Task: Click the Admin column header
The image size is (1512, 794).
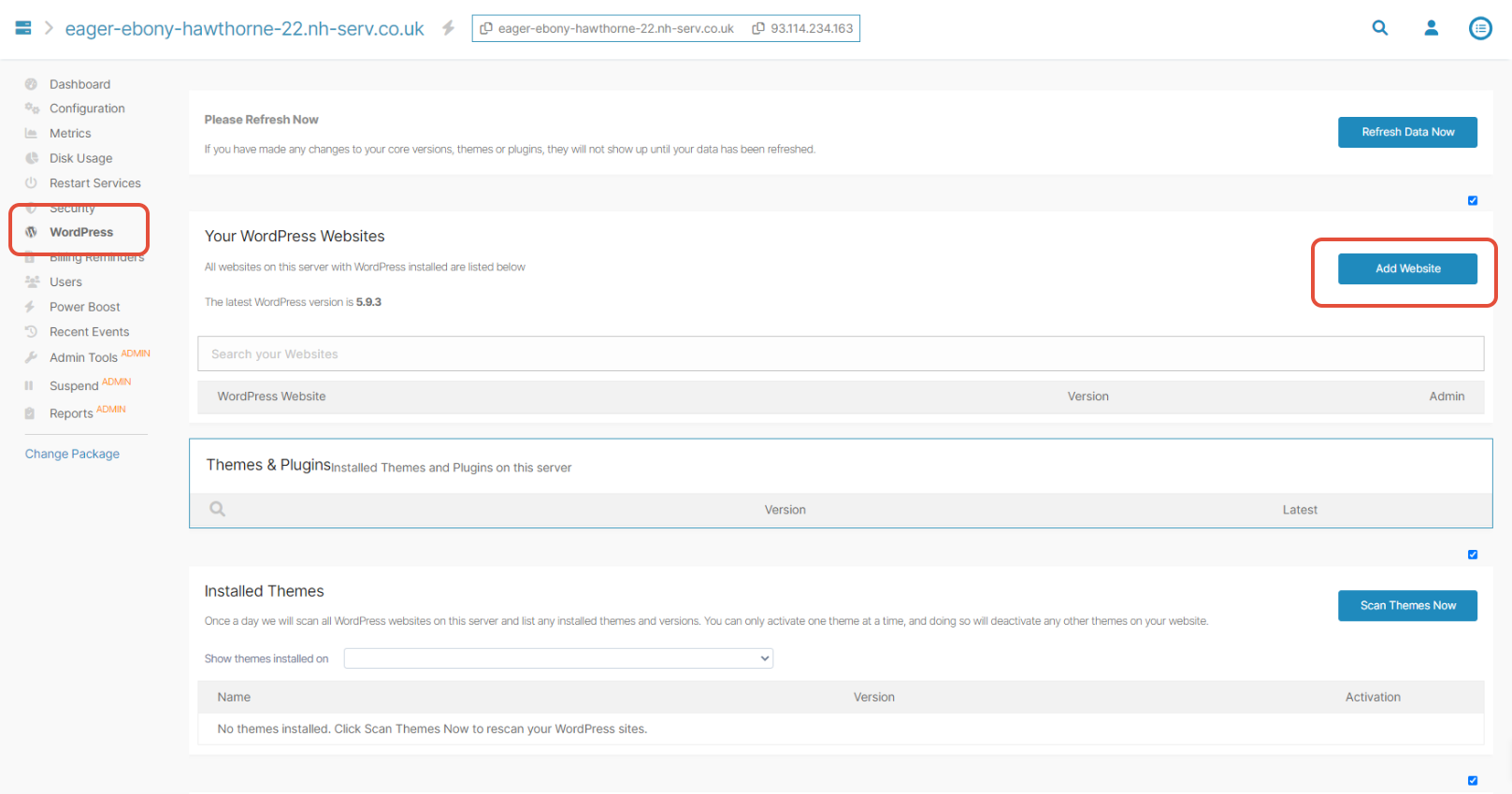Action: [1447, 397]
